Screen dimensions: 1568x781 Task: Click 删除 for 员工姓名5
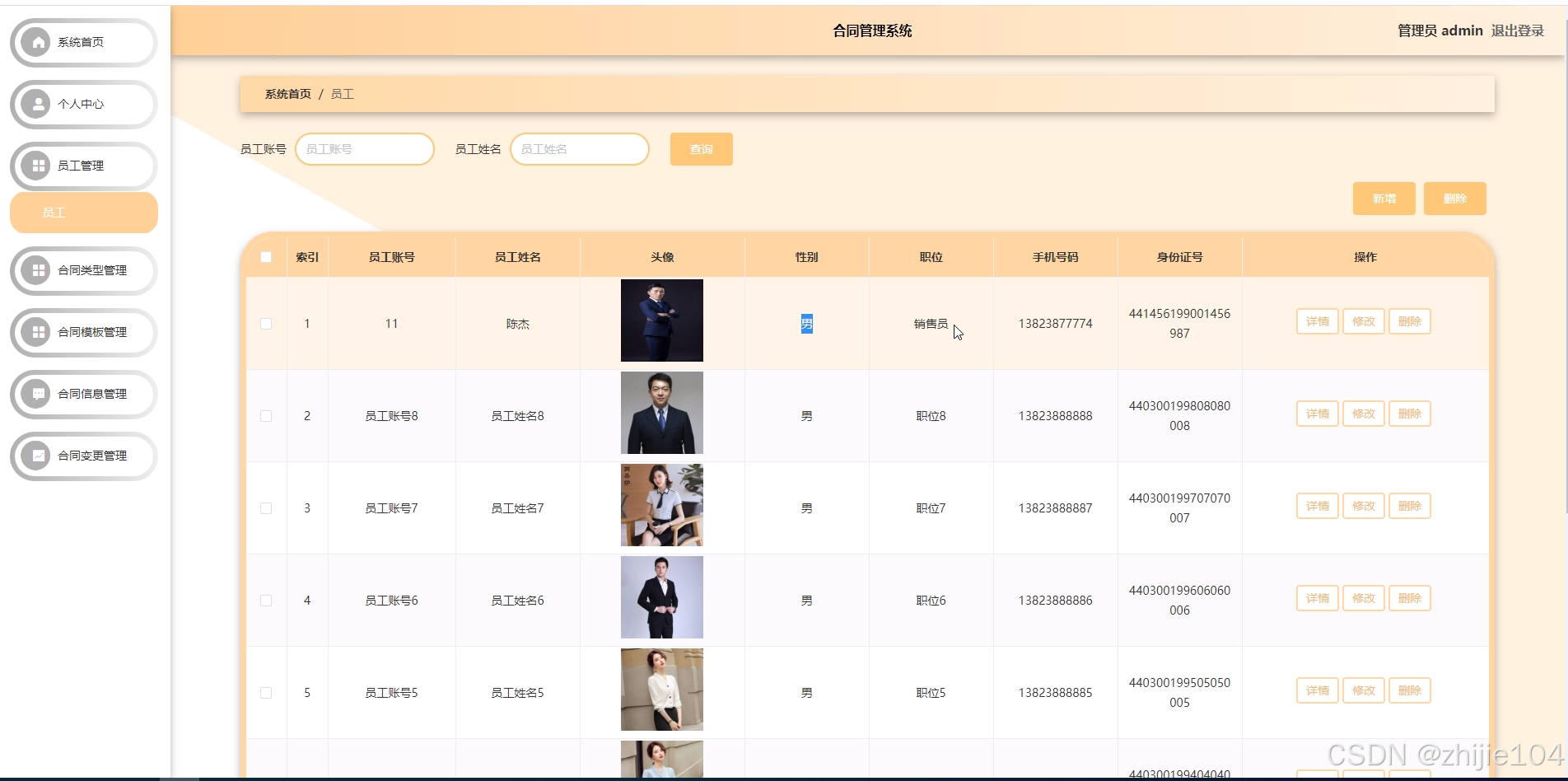pos(1410,690)
